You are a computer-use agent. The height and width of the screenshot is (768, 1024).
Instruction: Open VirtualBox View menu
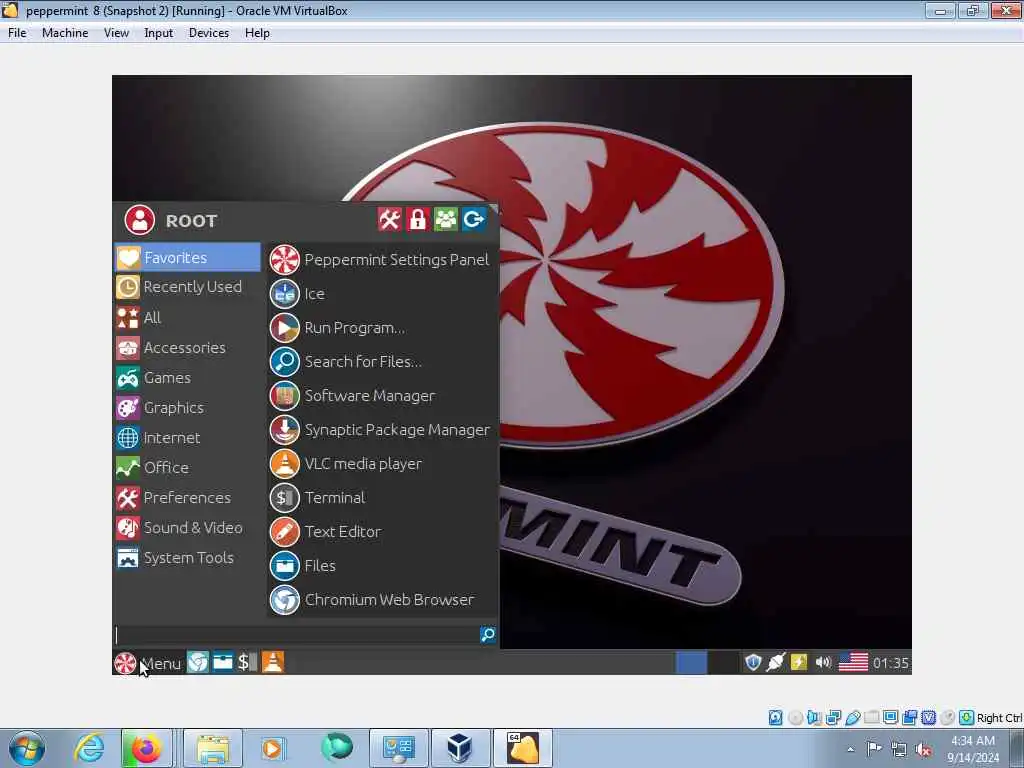point(116,33)
